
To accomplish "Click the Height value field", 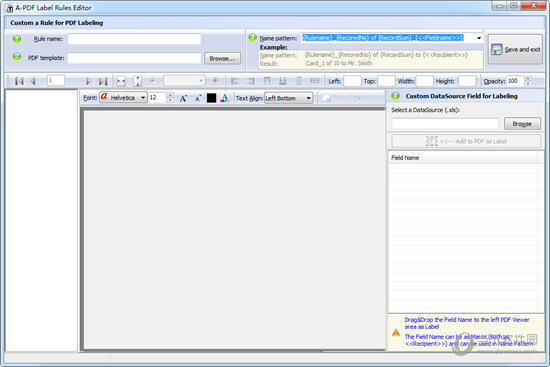I will coord(467,81).
